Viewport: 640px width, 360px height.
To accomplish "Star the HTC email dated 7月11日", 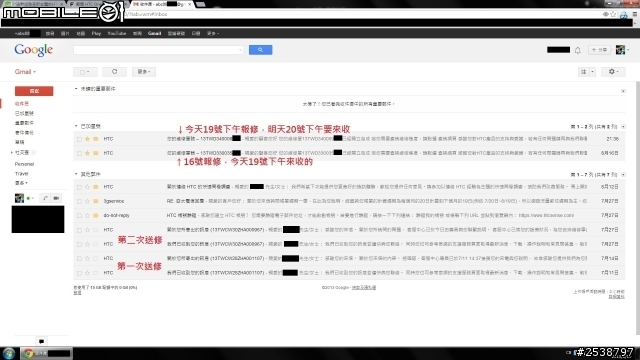I will click(x=87, y=273).
